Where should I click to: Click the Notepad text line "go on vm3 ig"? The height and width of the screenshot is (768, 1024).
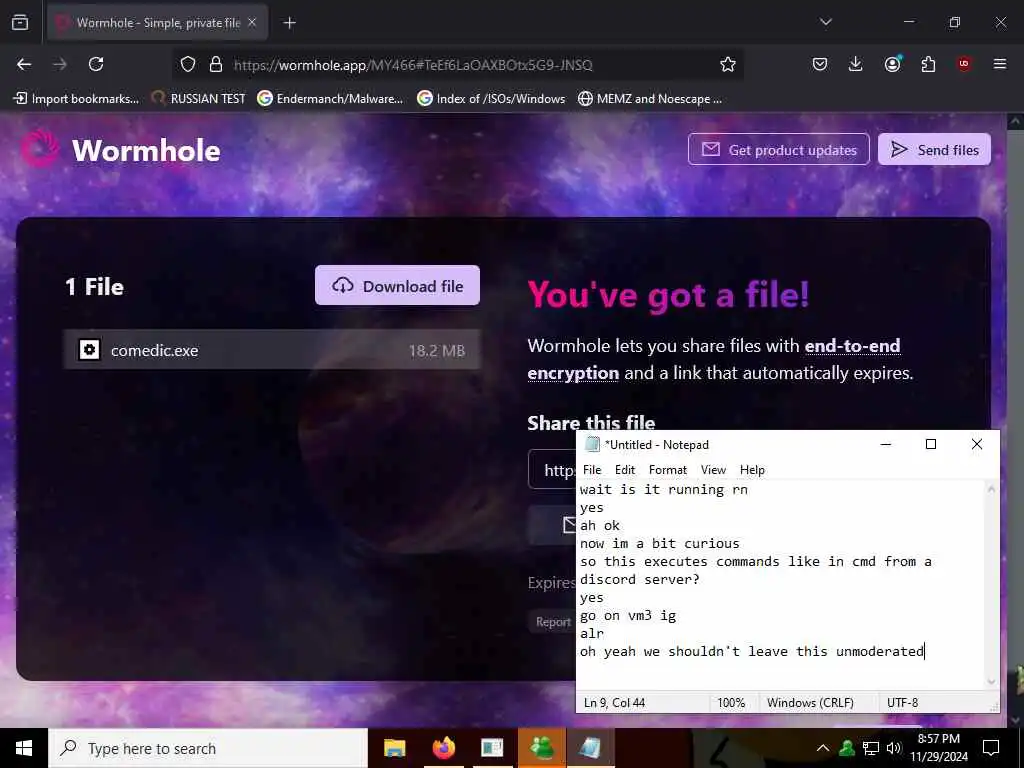(628, 615)
